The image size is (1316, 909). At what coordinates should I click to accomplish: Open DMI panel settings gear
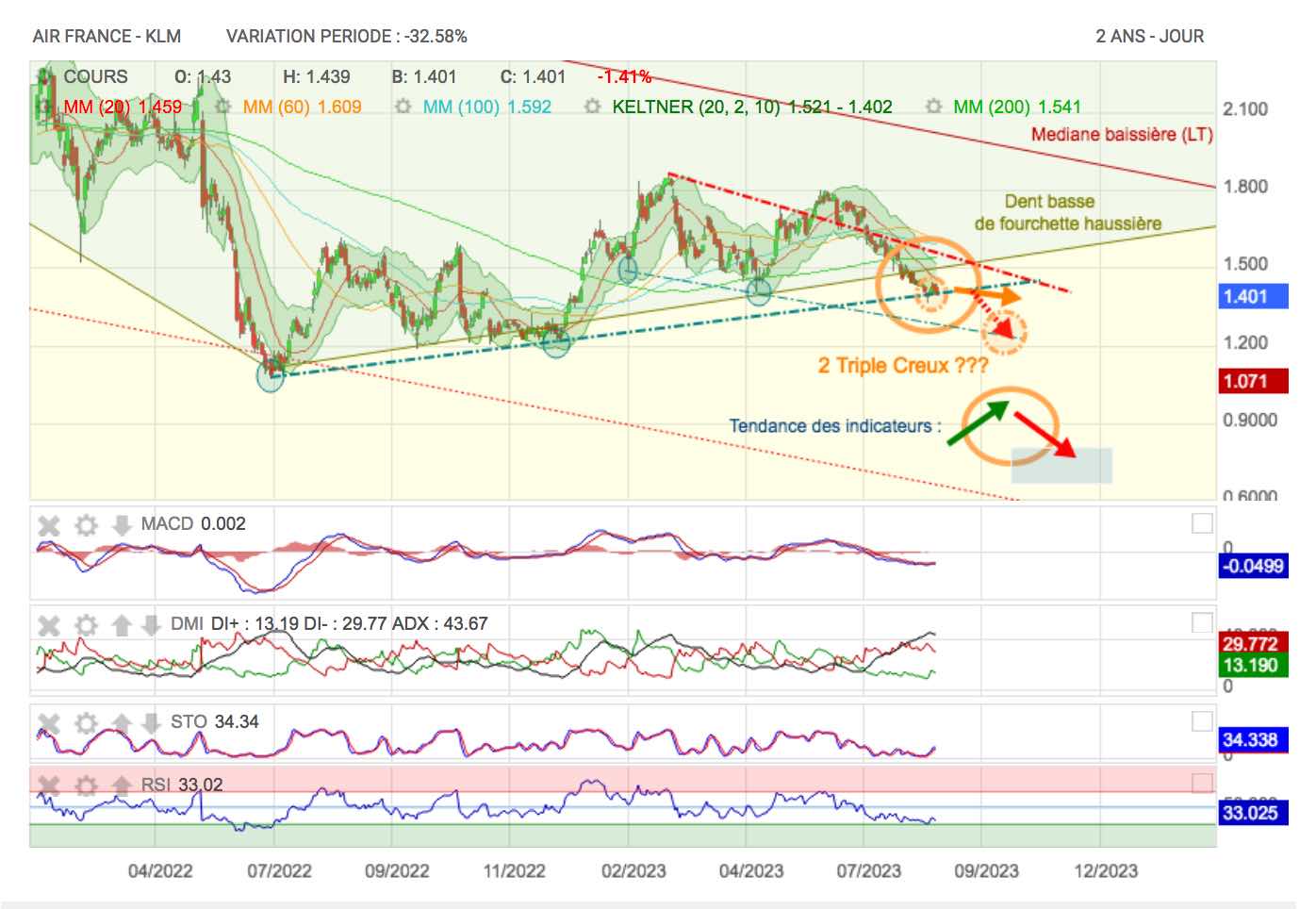click(x=86, y=624)
